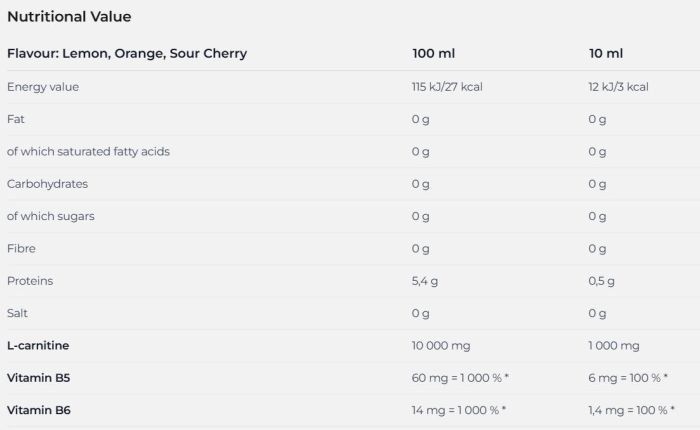Select the 100 ml column header
The width and height of the screenshot is (700, 430).
point(433,53)
